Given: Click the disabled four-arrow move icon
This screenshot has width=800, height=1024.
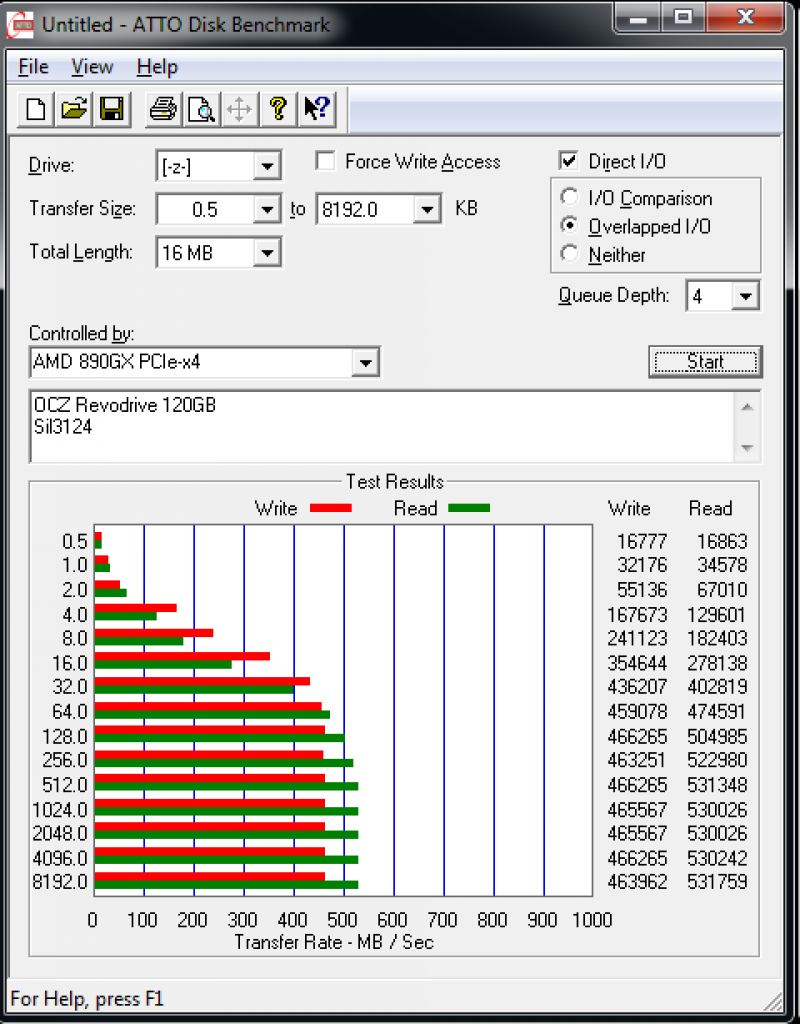Looking at the screenshot, I should [239, 109].
